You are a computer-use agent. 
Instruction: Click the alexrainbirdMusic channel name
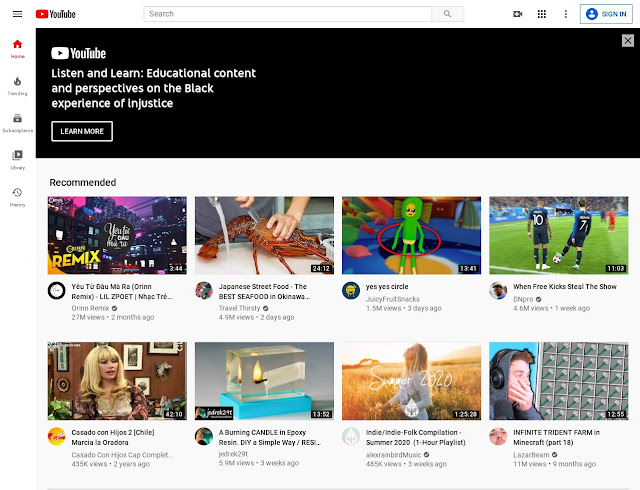(393, 455)
